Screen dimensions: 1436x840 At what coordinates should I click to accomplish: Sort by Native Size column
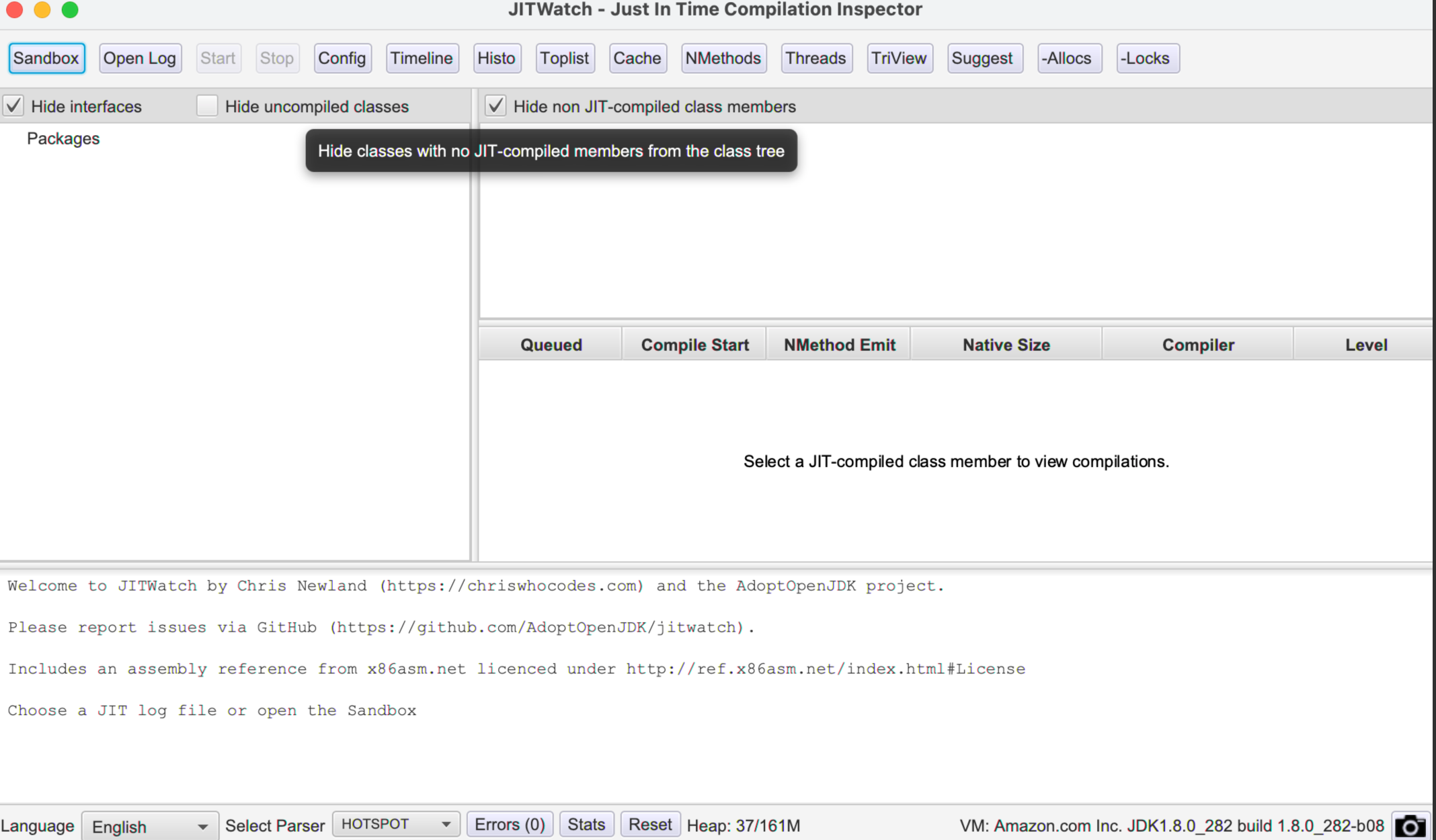(1006, 345)
